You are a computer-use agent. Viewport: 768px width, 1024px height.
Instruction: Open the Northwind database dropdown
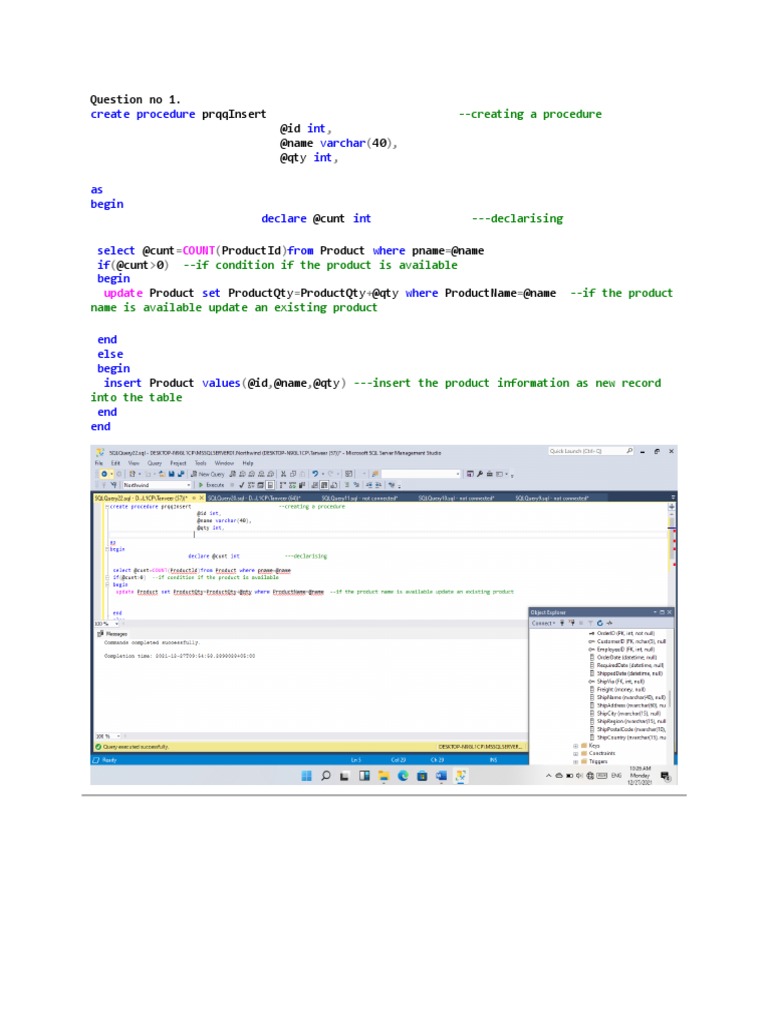[156, 485]
